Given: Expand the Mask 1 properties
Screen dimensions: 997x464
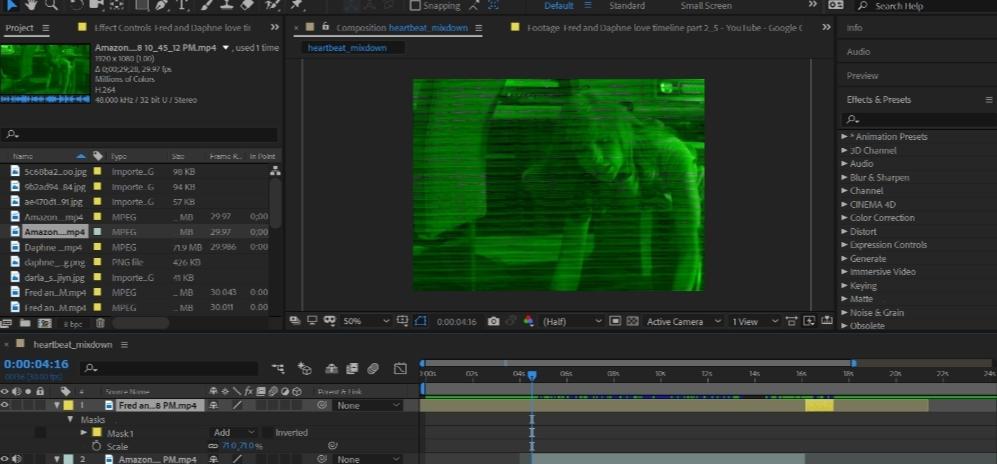Looking at the screenshot, I should pyautogui.click(x=84, y=433).
